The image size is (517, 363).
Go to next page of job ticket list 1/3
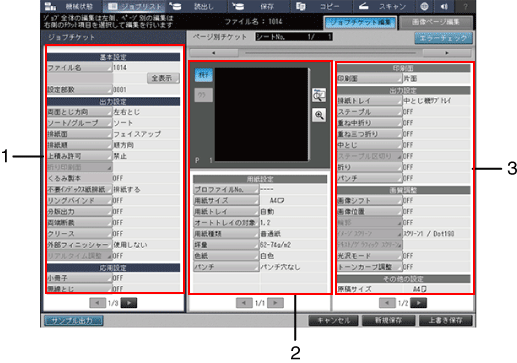pos(129,303)
